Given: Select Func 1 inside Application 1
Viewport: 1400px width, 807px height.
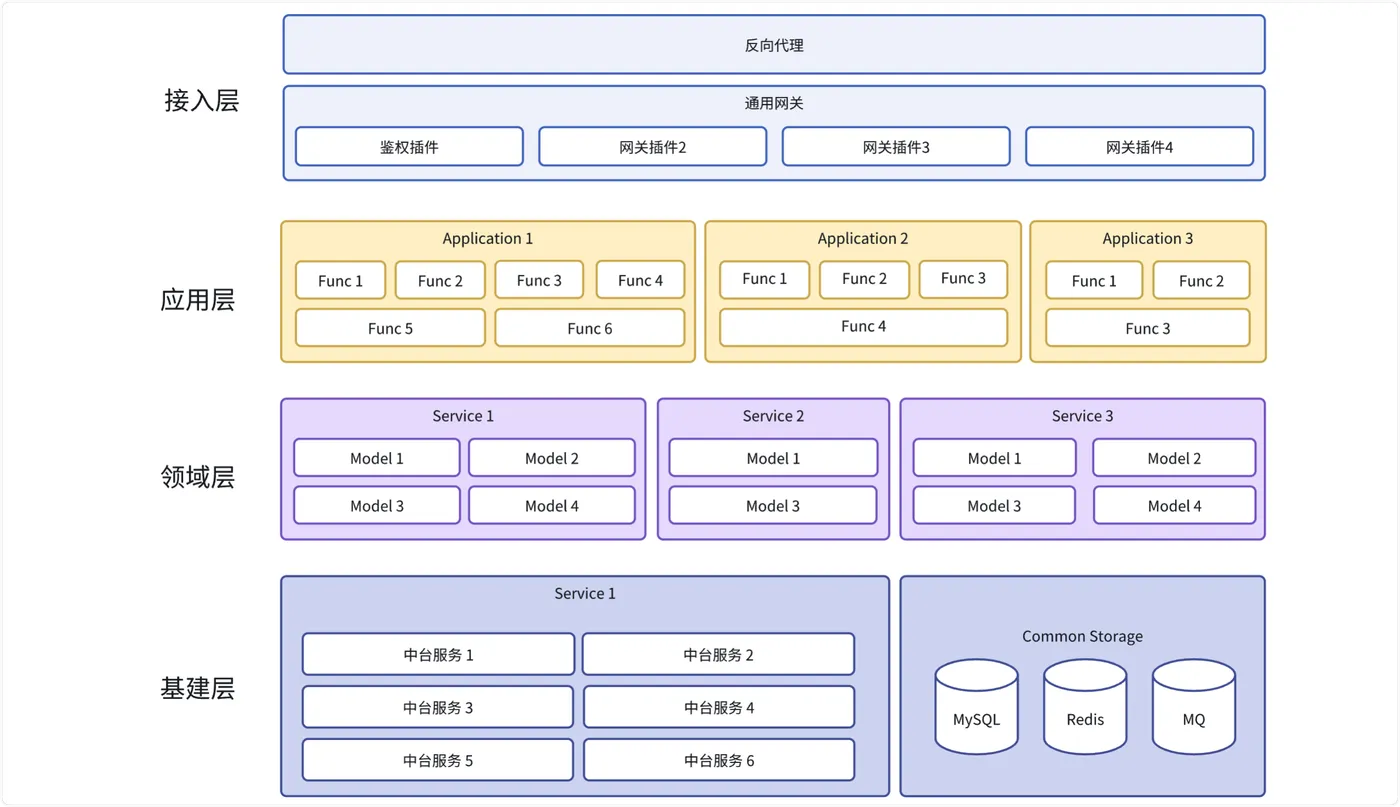Looking at the screenshot, I should click(x=341, y=280).
